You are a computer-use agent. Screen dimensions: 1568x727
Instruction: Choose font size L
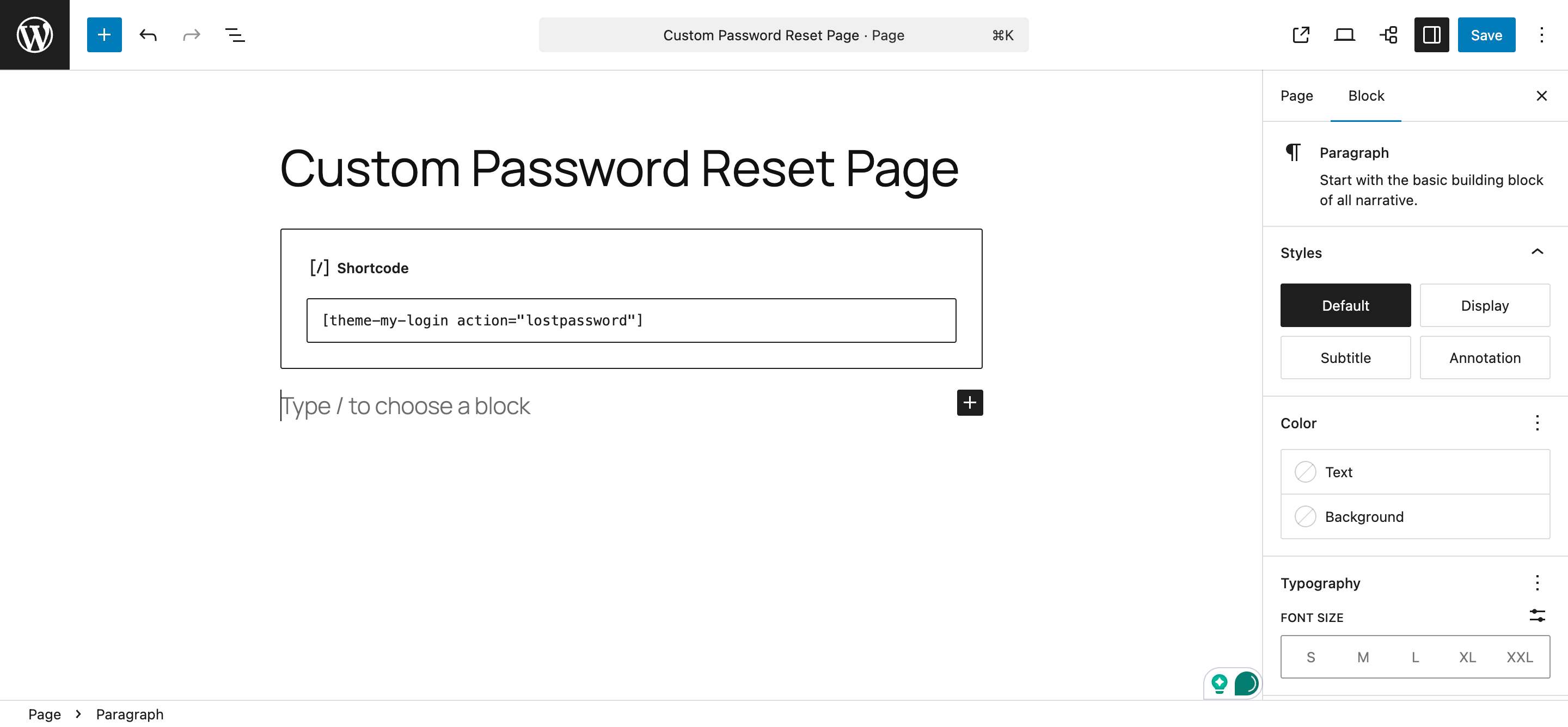(x=1414, y=657)
